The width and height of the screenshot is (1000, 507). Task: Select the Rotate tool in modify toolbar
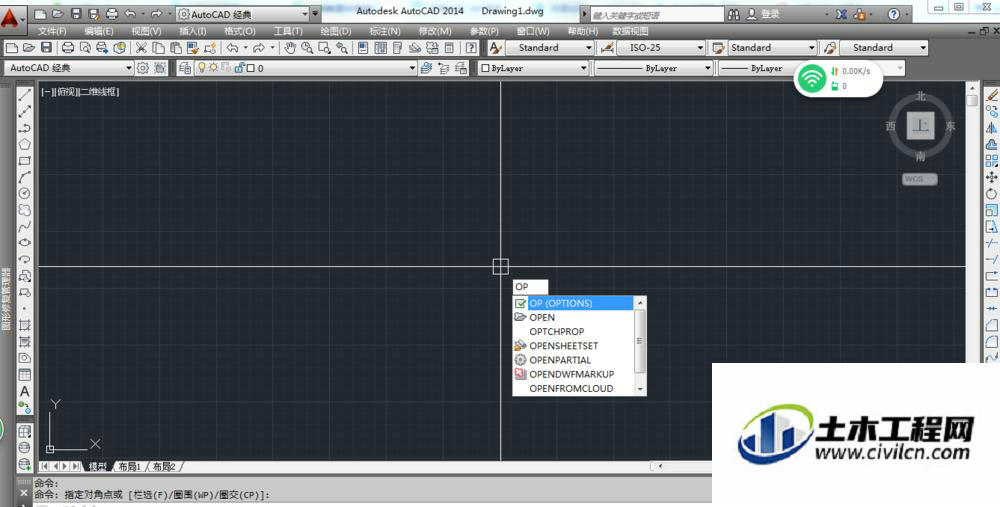point(991,193)
